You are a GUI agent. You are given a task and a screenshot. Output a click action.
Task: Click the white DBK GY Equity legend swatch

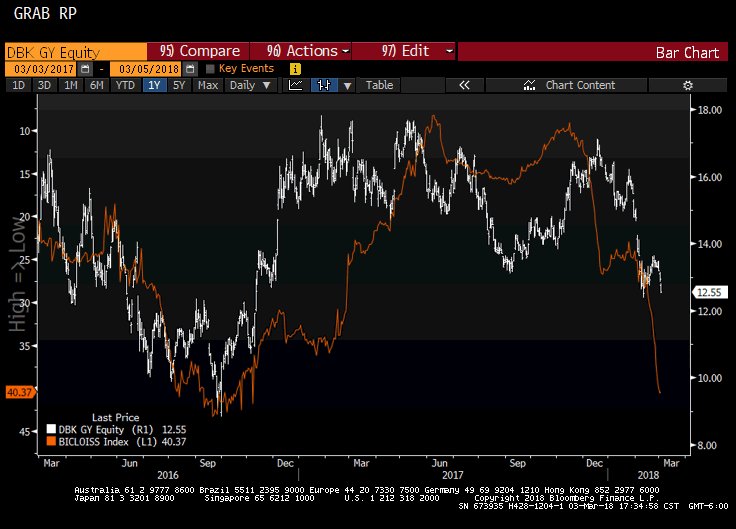coord(51,429)
